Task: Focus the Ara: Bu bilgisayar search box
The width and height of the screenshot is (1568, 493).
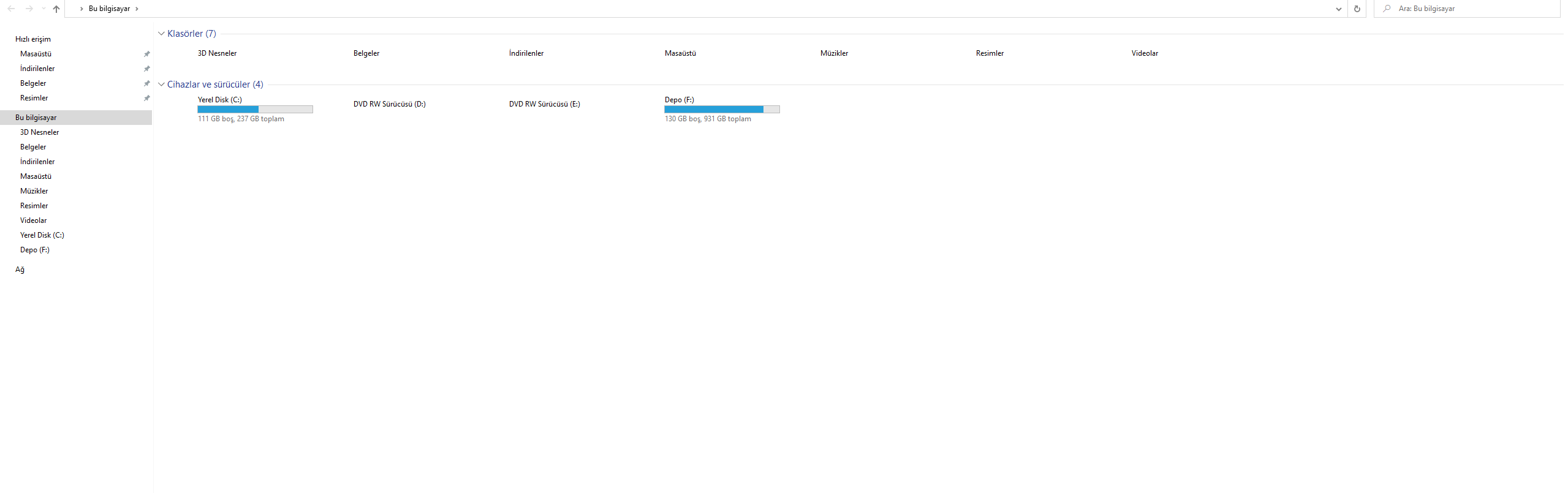Action: tap(1467, 9)
